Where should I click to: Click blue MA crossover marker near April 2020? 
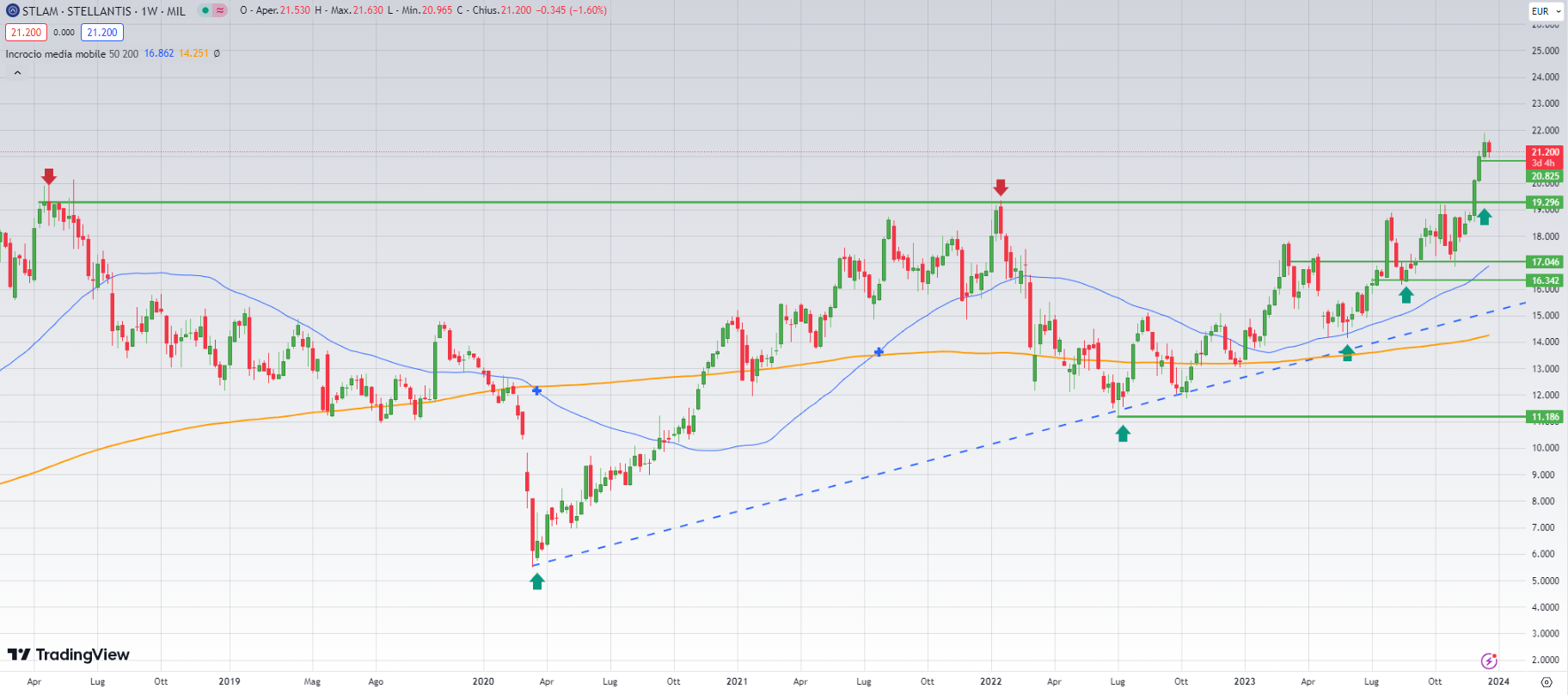click(537, 391)
